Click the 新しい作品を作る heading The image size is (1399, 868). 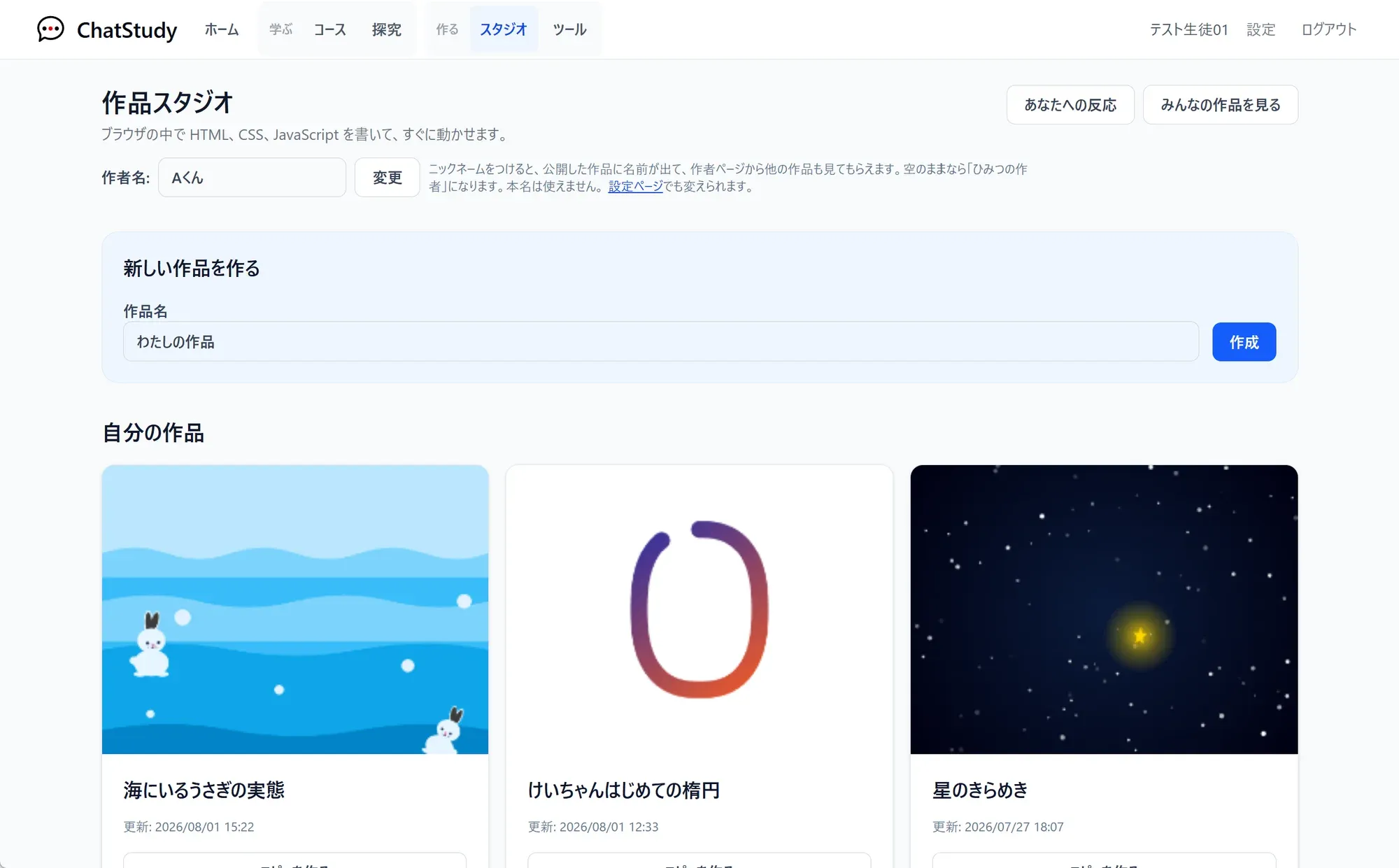[x=192, y=269]
